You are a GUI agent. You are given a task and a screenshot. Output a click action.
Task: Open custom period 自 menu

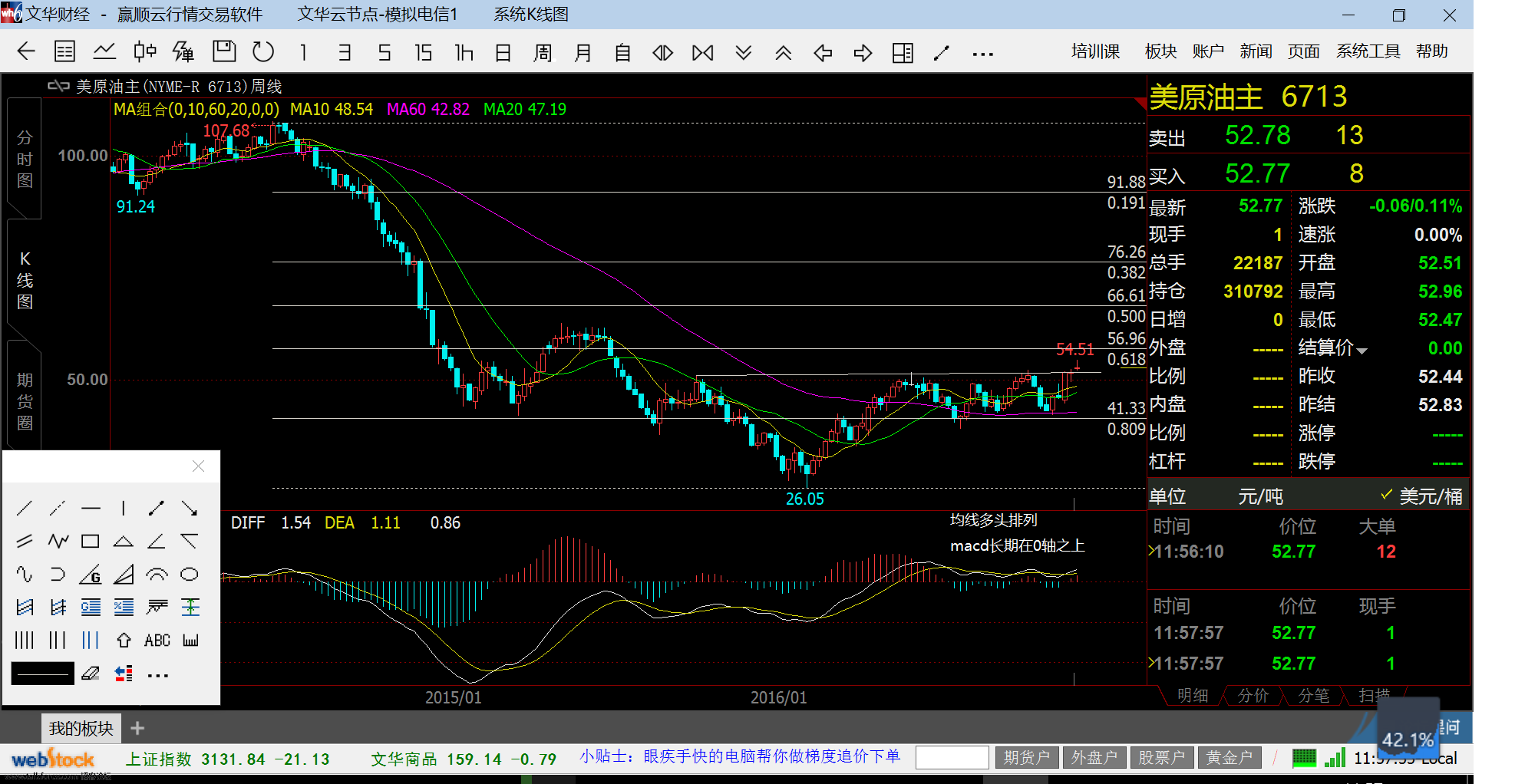click(x=622, y=52)
